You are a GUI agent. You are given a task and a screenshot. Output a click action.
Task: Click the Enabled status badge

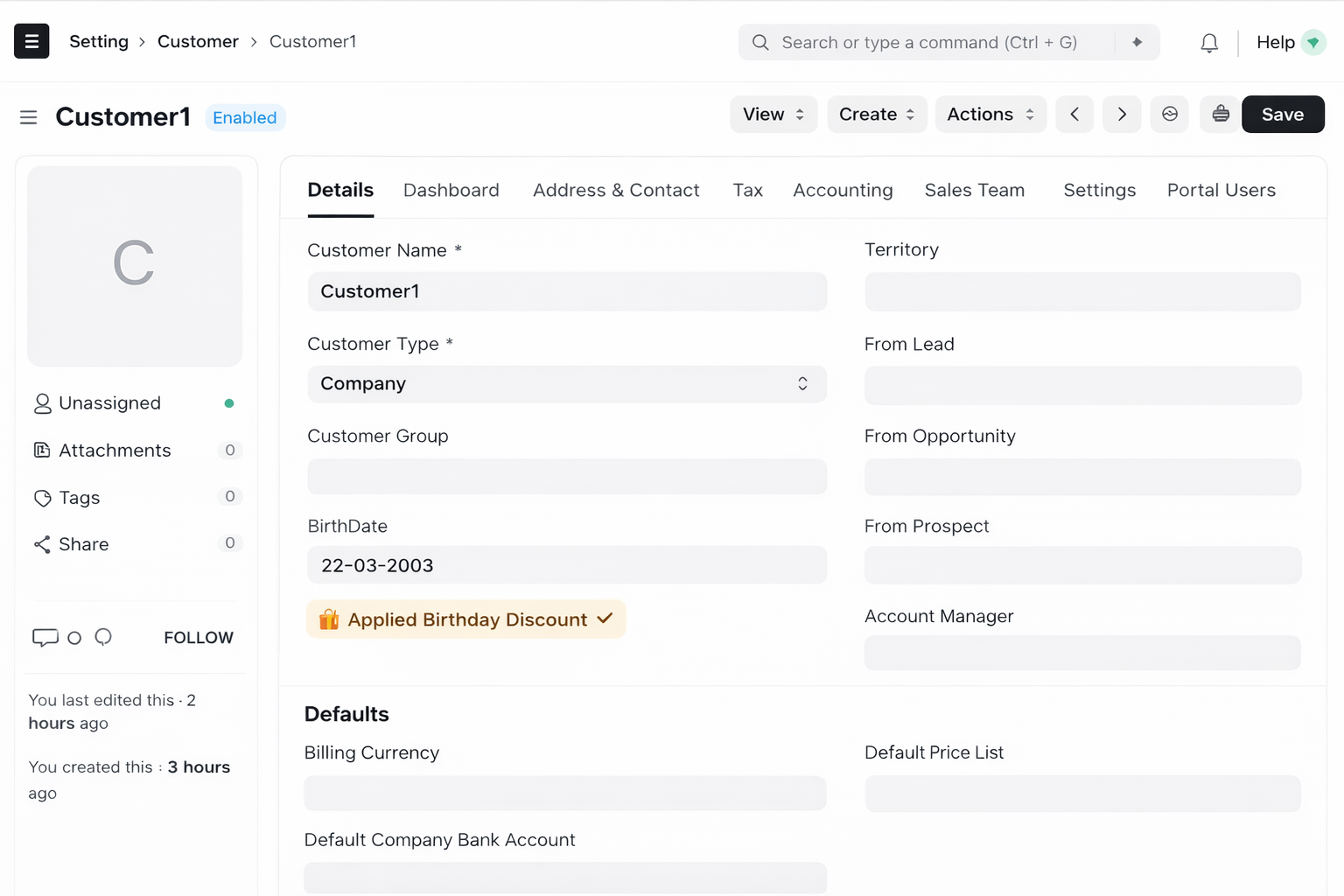point(245,117)
